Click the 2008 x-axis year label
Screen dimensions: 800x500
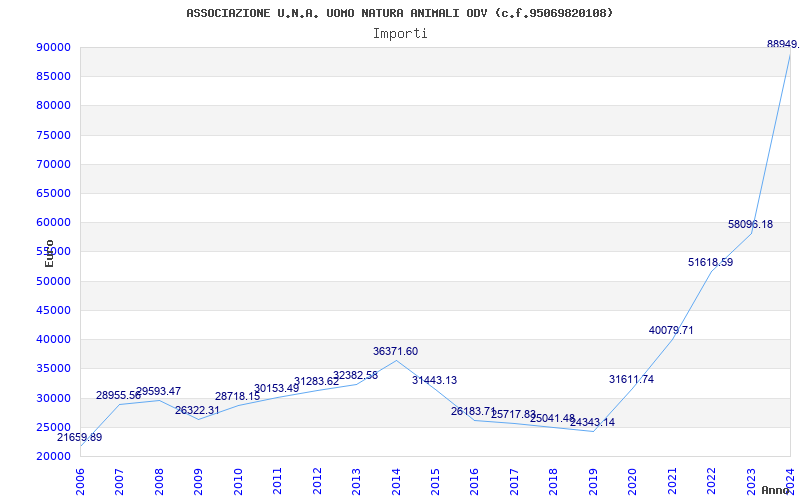coord(159,482)
